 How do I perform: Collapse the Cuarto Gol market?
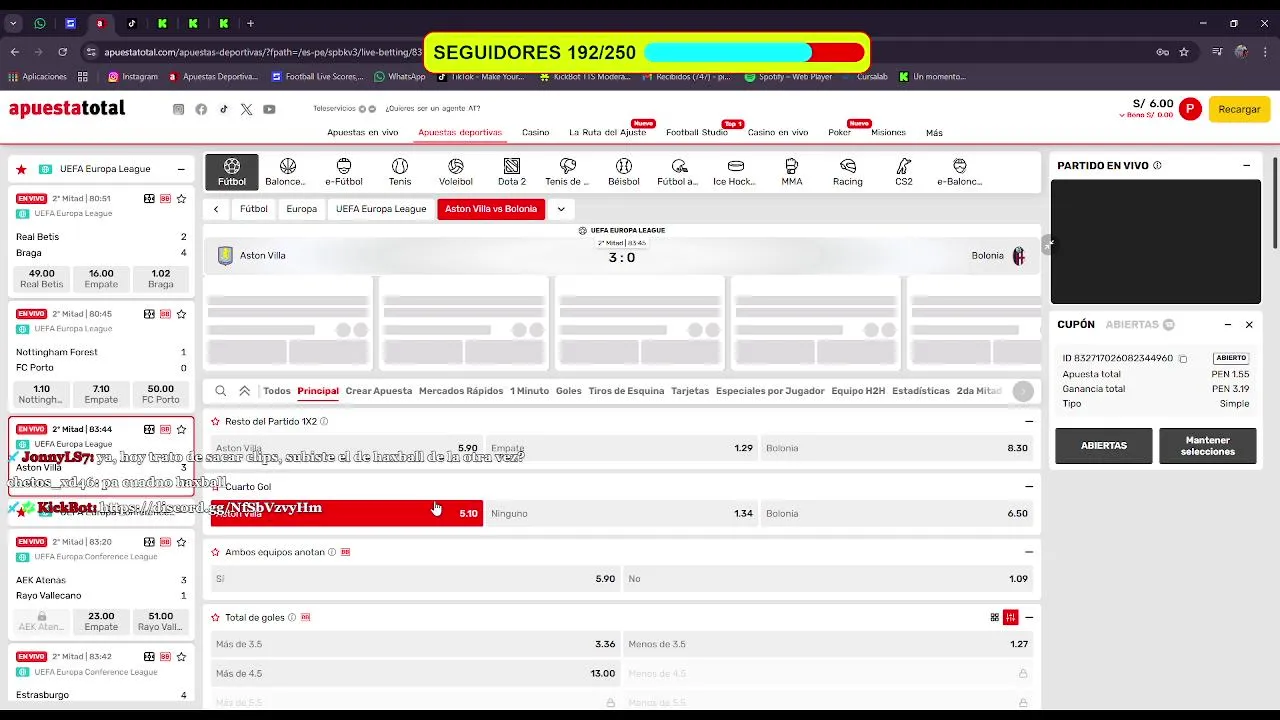pyautogui.click(x=1029, y=487)
